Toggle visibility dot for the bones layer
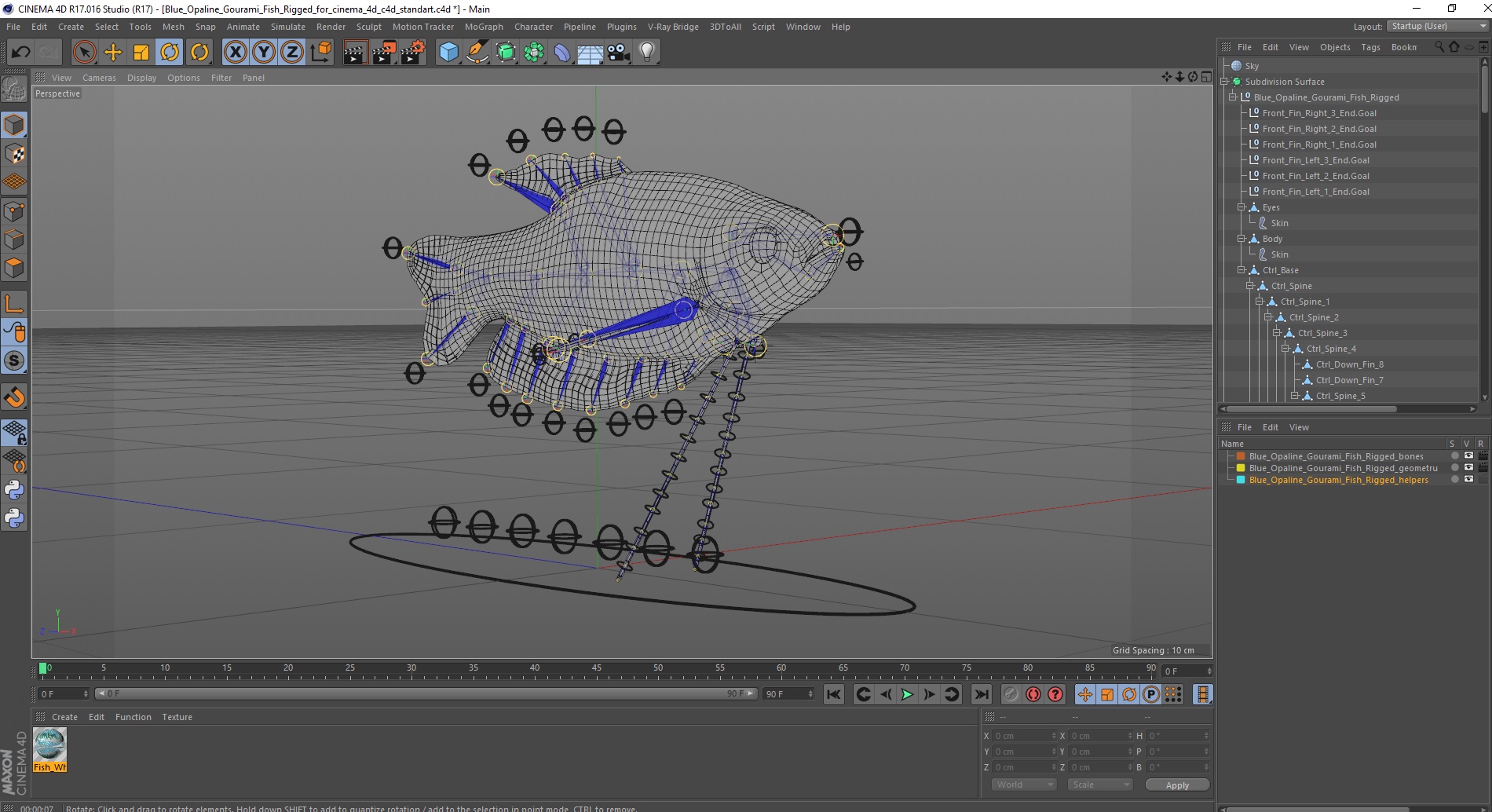The width and height of the screenshot is (1492, 812). pyautogui.click(x=1454, y=455)
